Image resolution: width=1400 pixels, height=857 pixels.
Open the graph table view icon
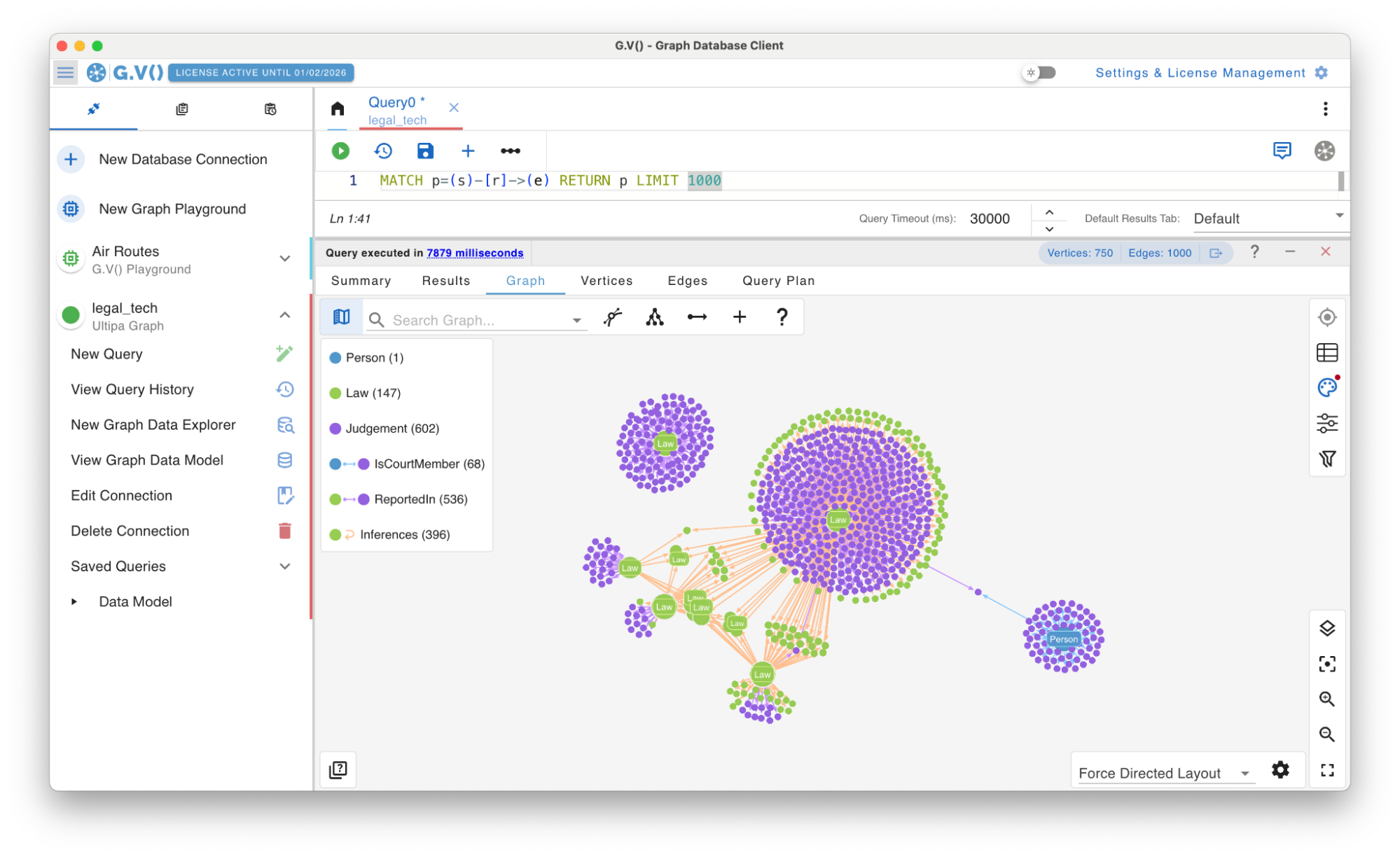[1326, 352]
